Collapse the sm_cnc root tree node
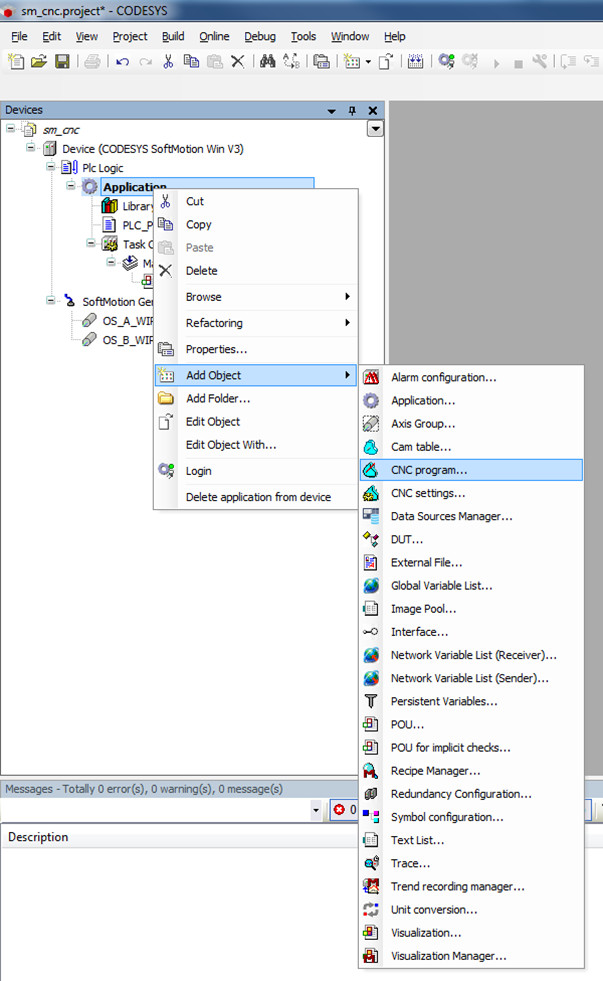 tap(11, 129)
